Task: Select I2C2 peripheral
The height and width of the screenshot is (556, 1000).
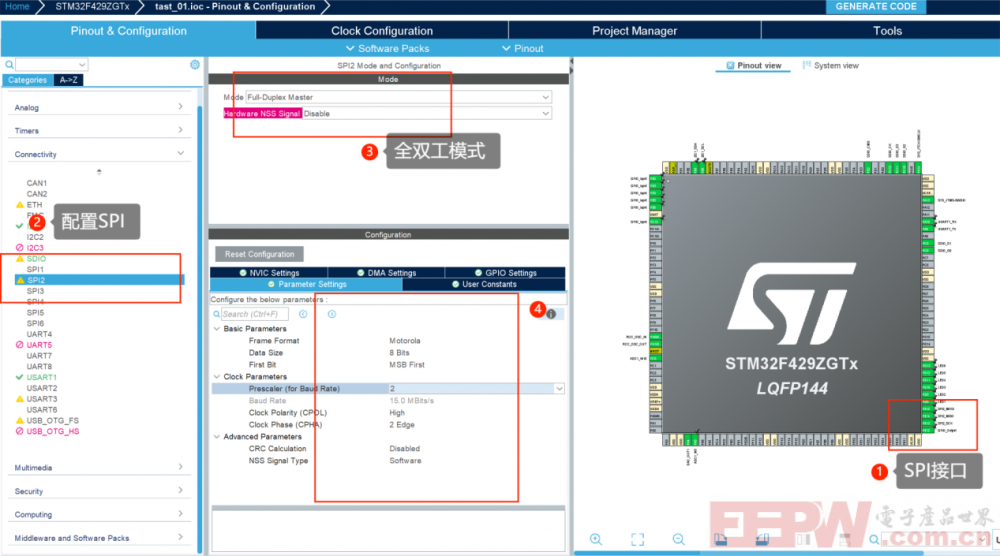Action: [x=35, y=237]
